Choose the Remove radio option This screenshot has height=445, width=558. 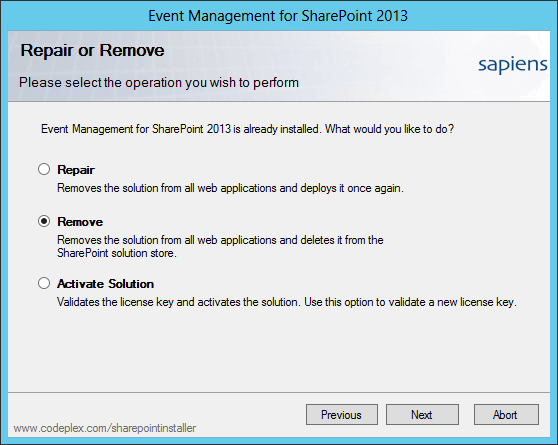point(44,221)
